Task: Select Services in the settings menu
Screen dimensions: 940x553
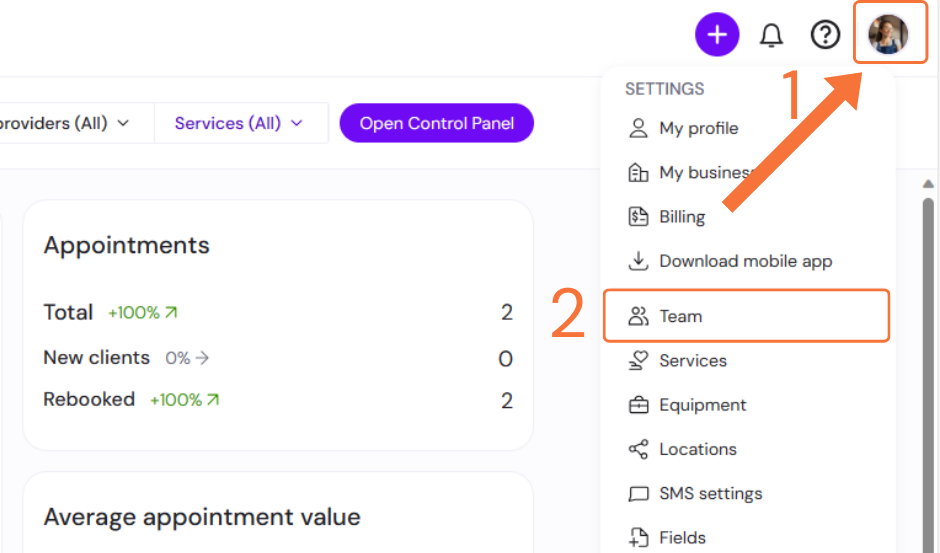Action: click(692, 360)
